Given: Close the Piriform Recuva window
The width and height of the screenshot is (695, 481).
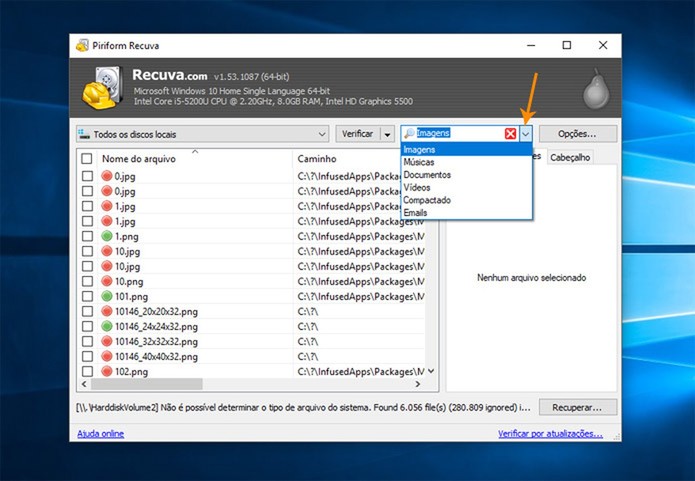Looking at the screenshot, I should click(603, 45).
